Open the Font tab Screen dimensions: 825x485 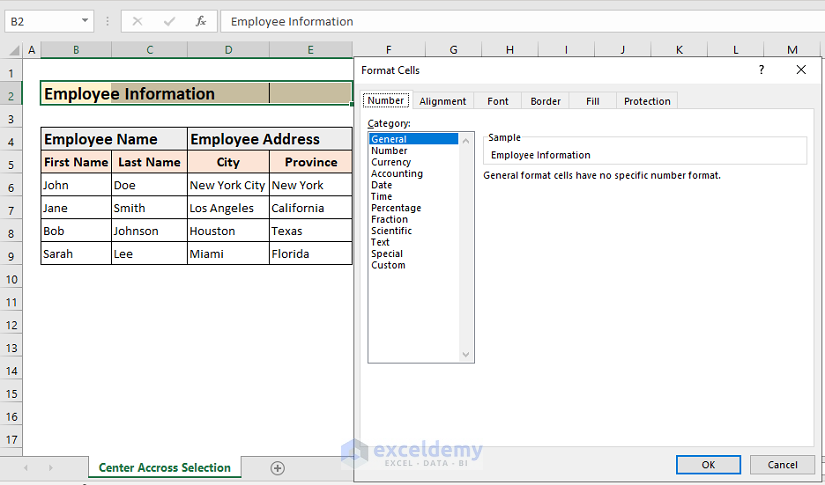point(498,101)
